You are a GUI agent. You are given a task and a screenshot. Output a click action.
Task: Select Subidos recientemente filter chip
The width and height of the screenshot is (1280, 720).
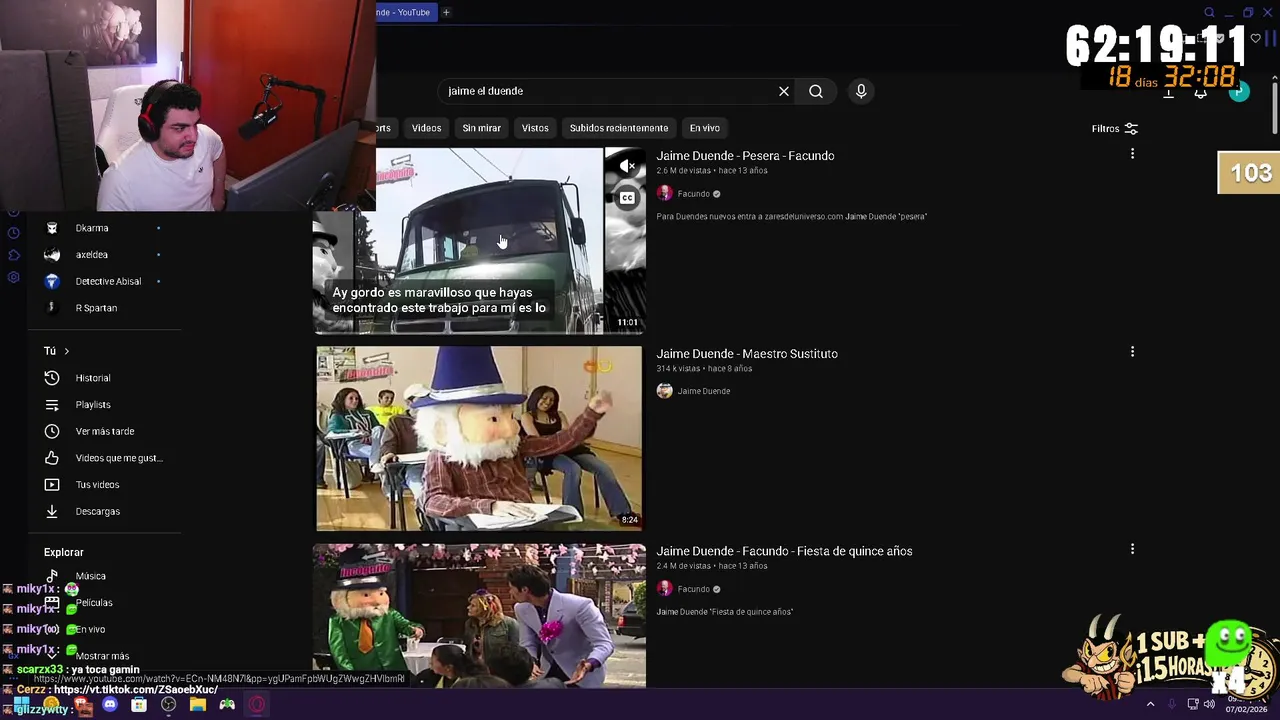click(x=619, y=128)
